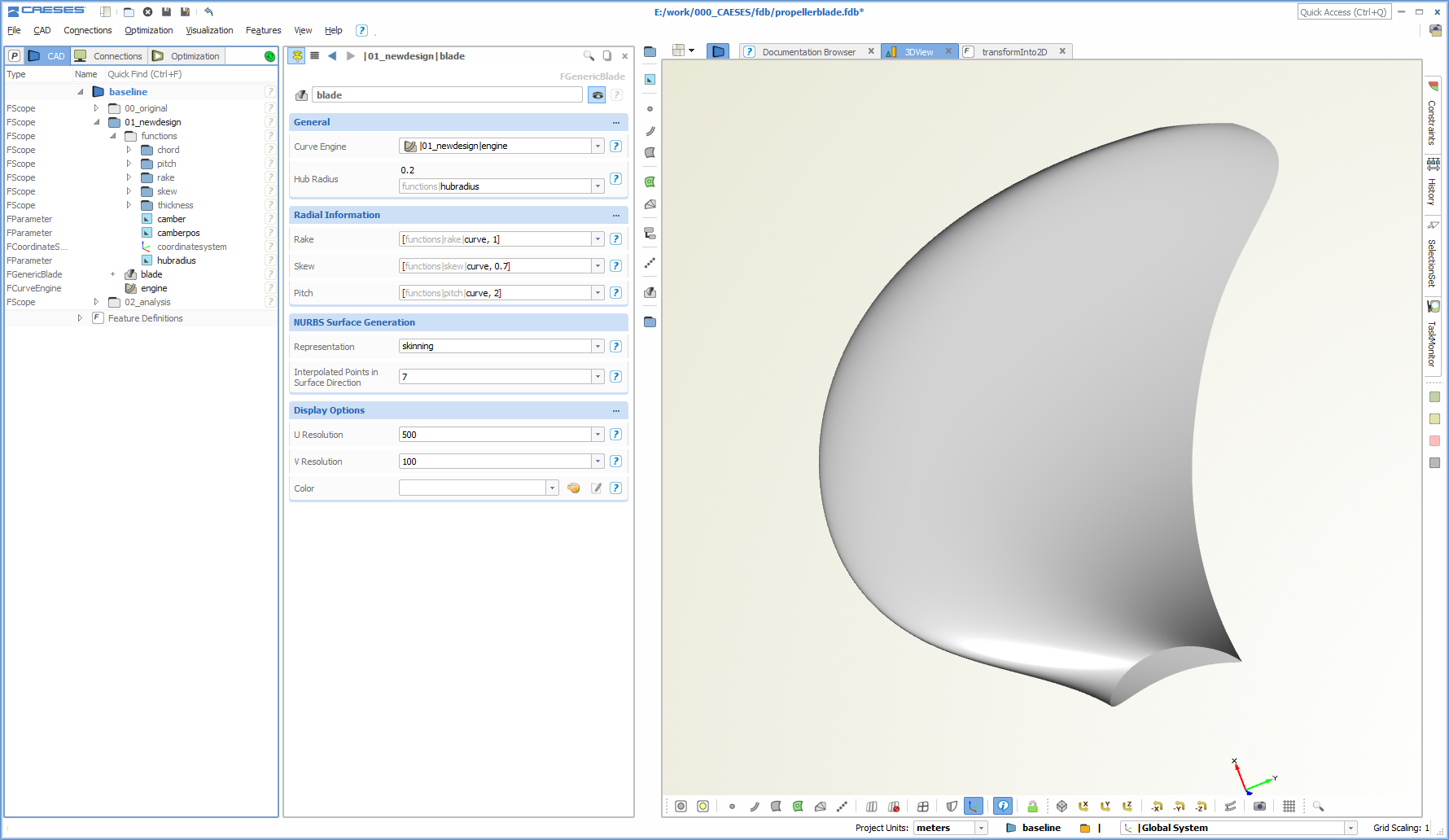Select the thickness scope in tree

pos(175,205)
